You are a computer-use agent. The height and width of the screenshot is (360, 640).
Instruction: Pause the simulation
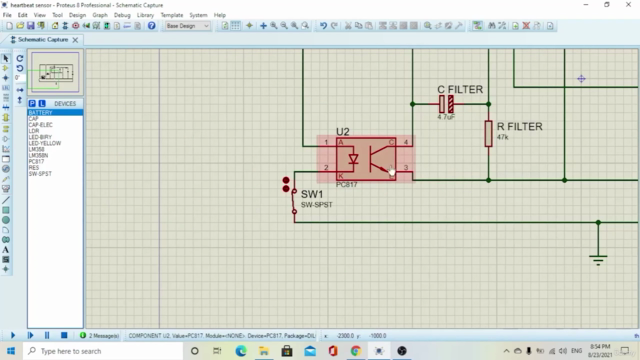click(47, 336)
